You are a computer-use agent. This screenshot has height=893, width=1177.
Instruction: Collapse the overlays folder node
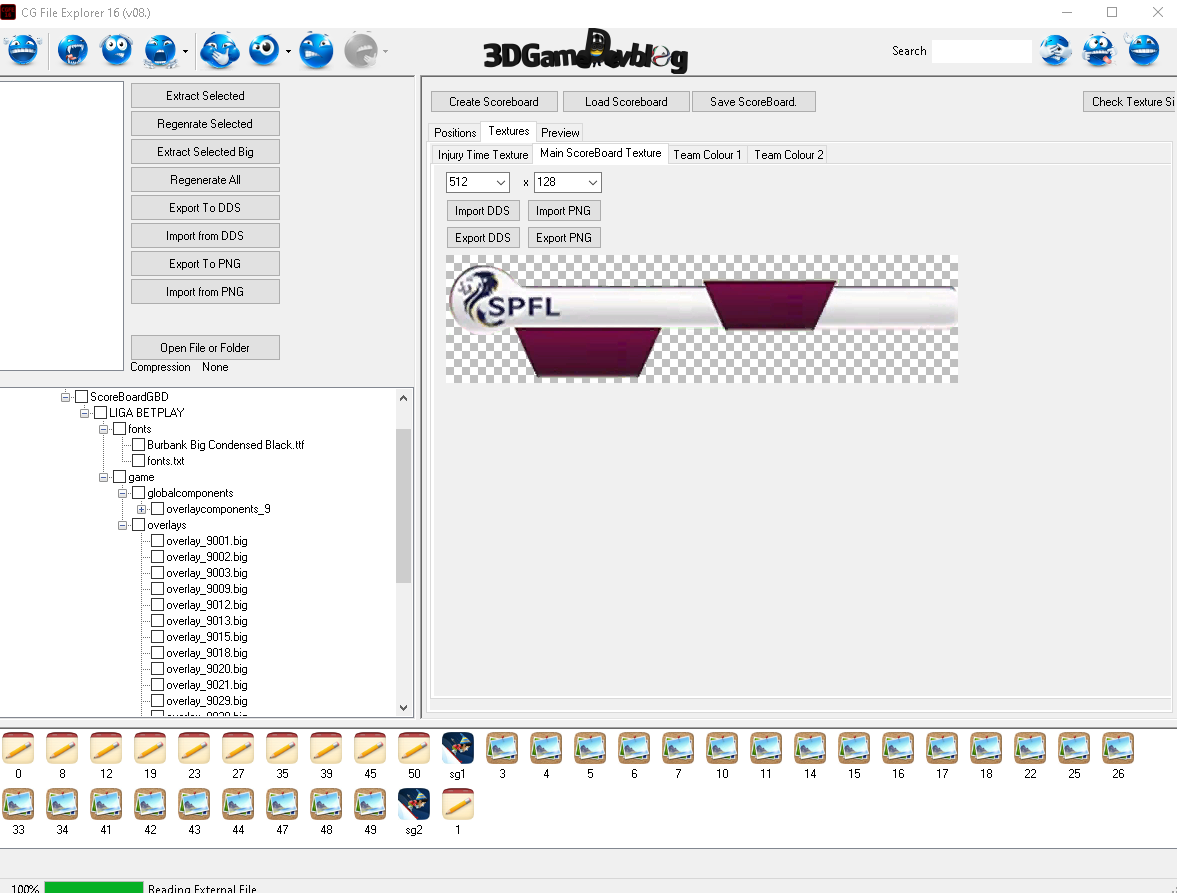[122, 525]
